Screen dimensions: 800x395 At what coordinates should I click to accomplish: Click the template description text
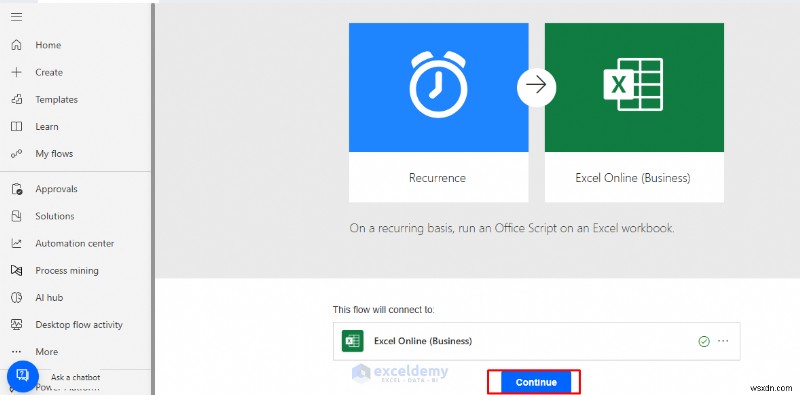(512, 228)
